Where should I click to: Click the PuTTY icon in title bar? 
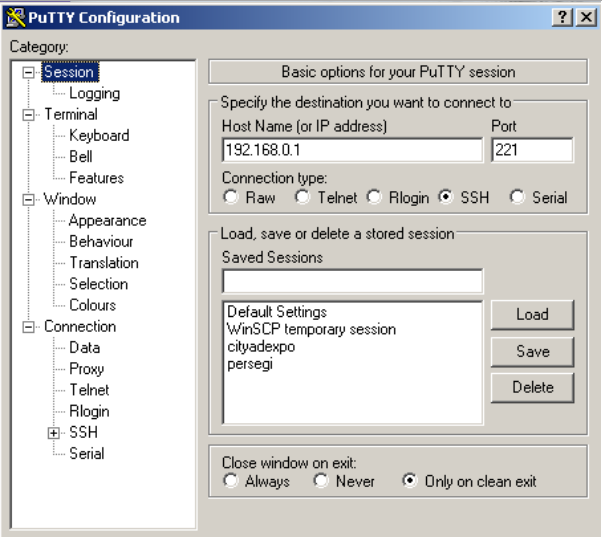(x=15, y=18)
